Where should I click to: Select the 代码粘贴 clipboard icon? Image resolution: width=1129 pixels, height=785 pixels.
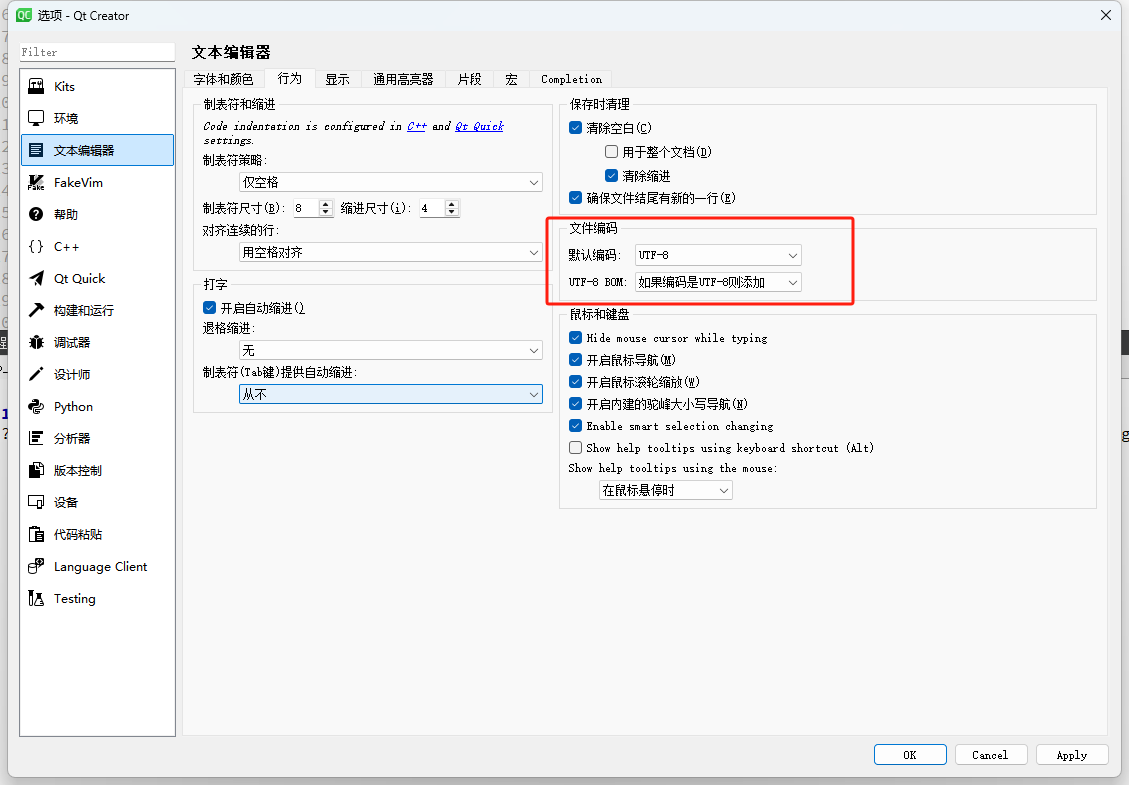coord(36,534)
